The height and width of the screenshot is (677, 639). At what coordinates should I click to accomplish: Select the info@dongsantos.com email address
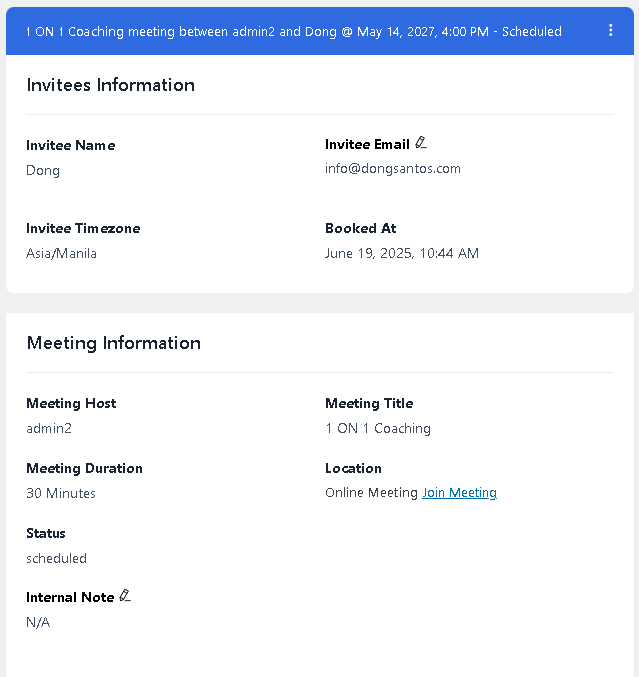pyautogui.click(x=393, y=168)
